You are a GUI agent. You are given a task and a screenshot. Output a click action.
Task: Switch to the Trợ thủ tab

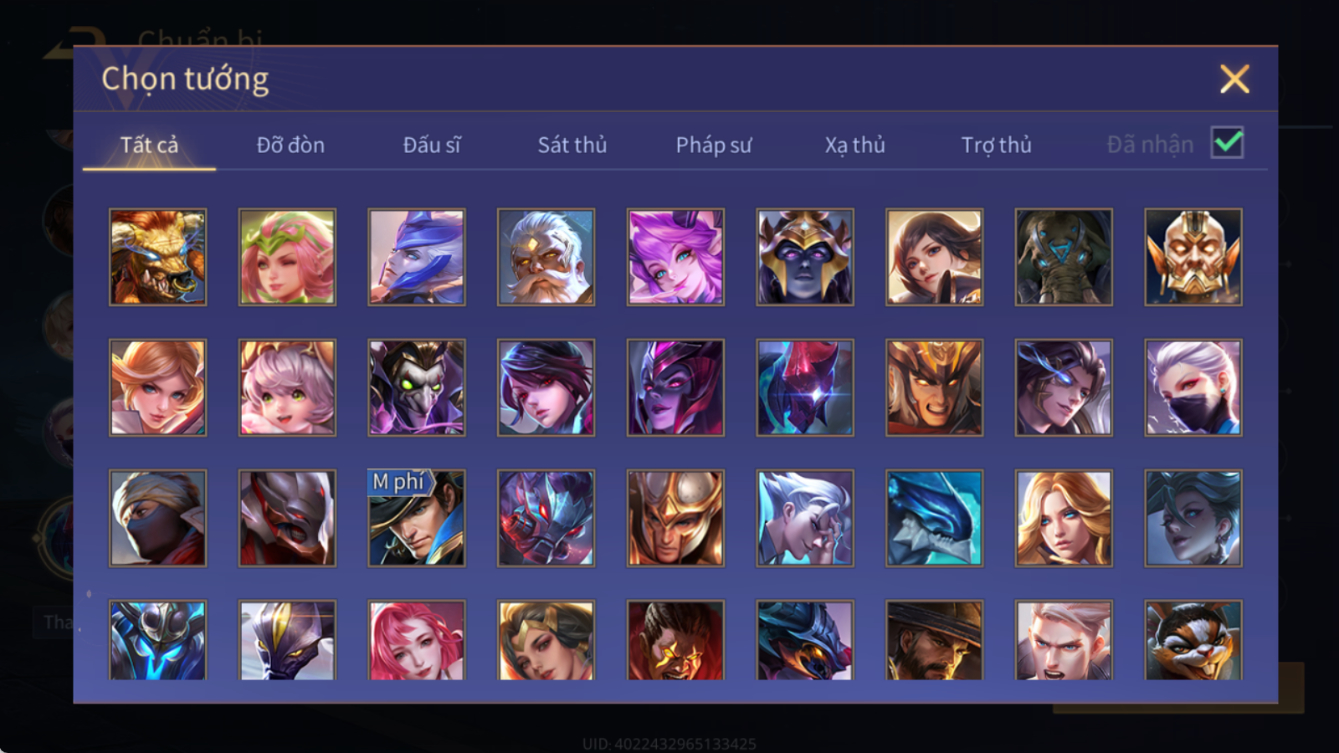coord(996,145)
